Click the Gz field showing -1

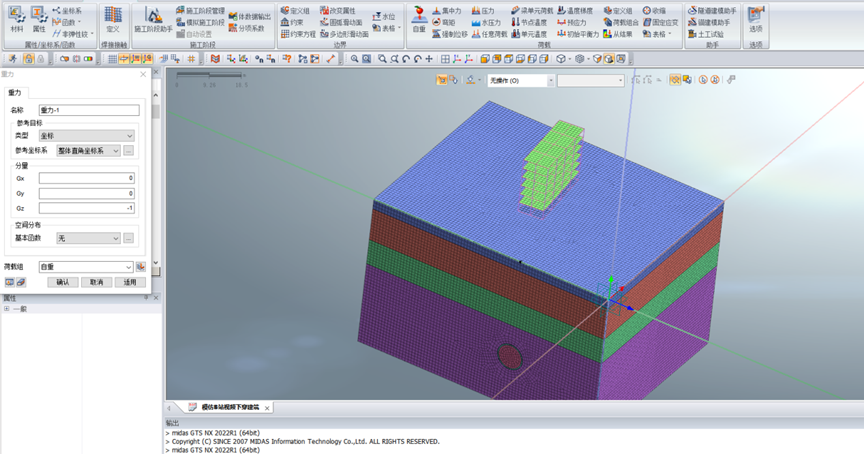pos(87,208)
